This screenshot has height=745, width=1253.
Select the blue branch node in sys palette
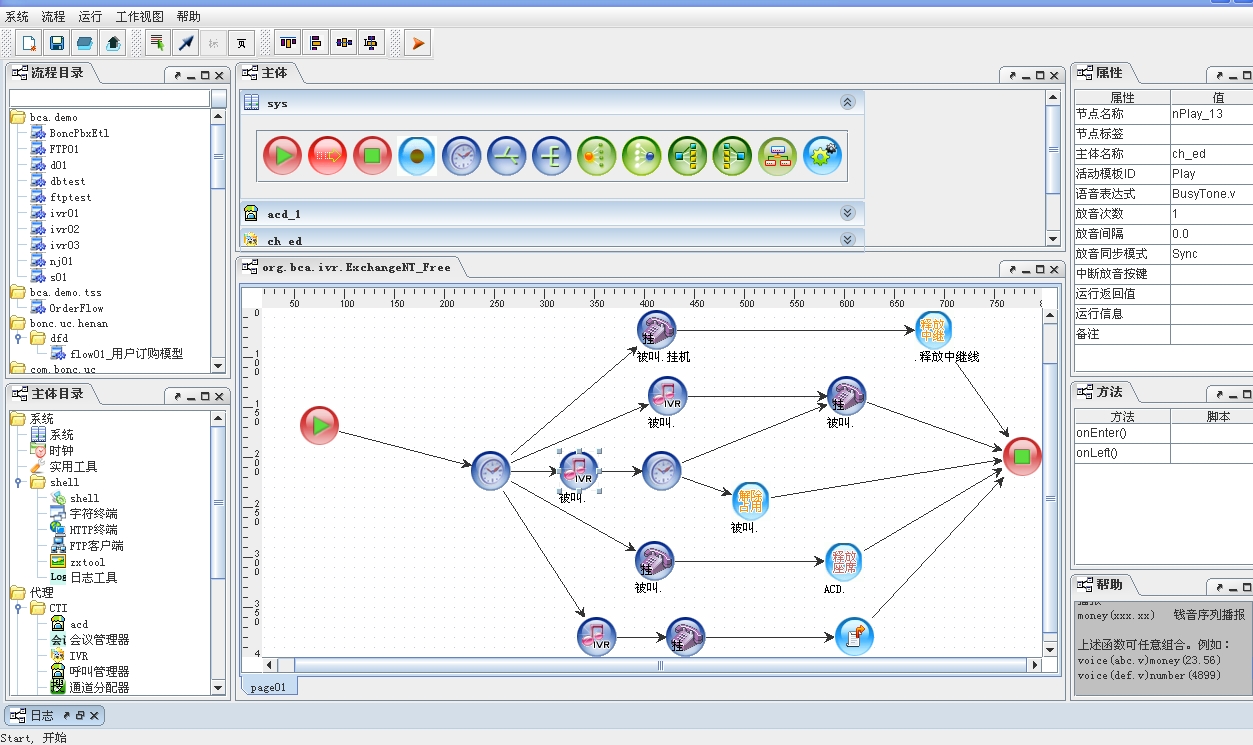[507, 156]
